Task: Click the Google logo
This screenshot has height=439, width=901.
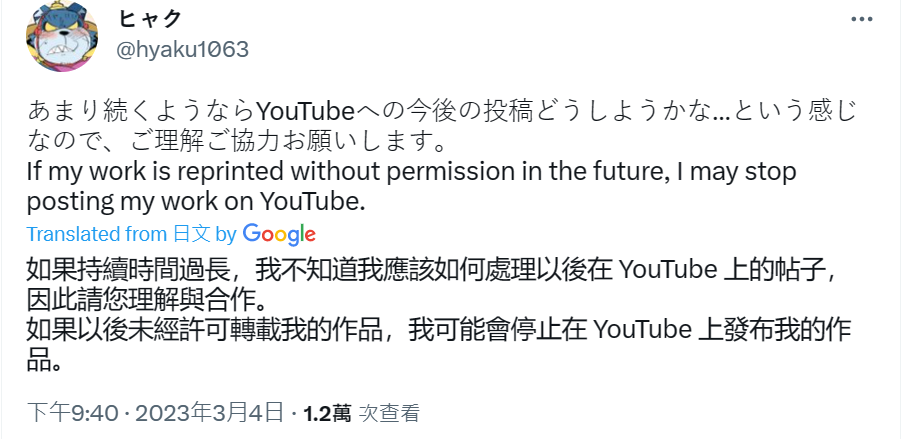Action: 279,234
